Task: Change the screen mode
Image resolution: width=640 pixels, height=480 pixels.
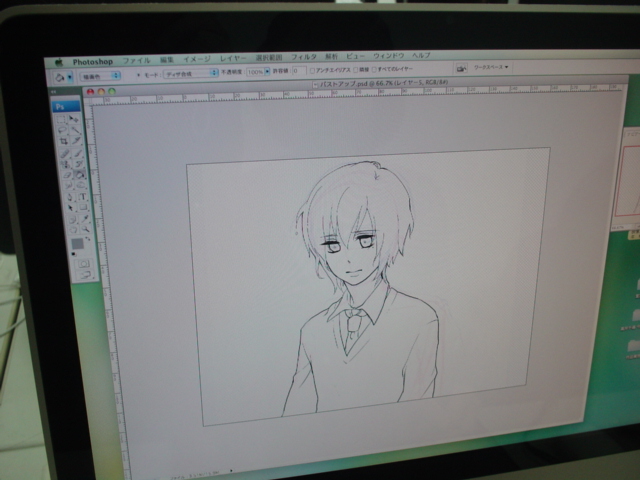Action: coord(85,274)
